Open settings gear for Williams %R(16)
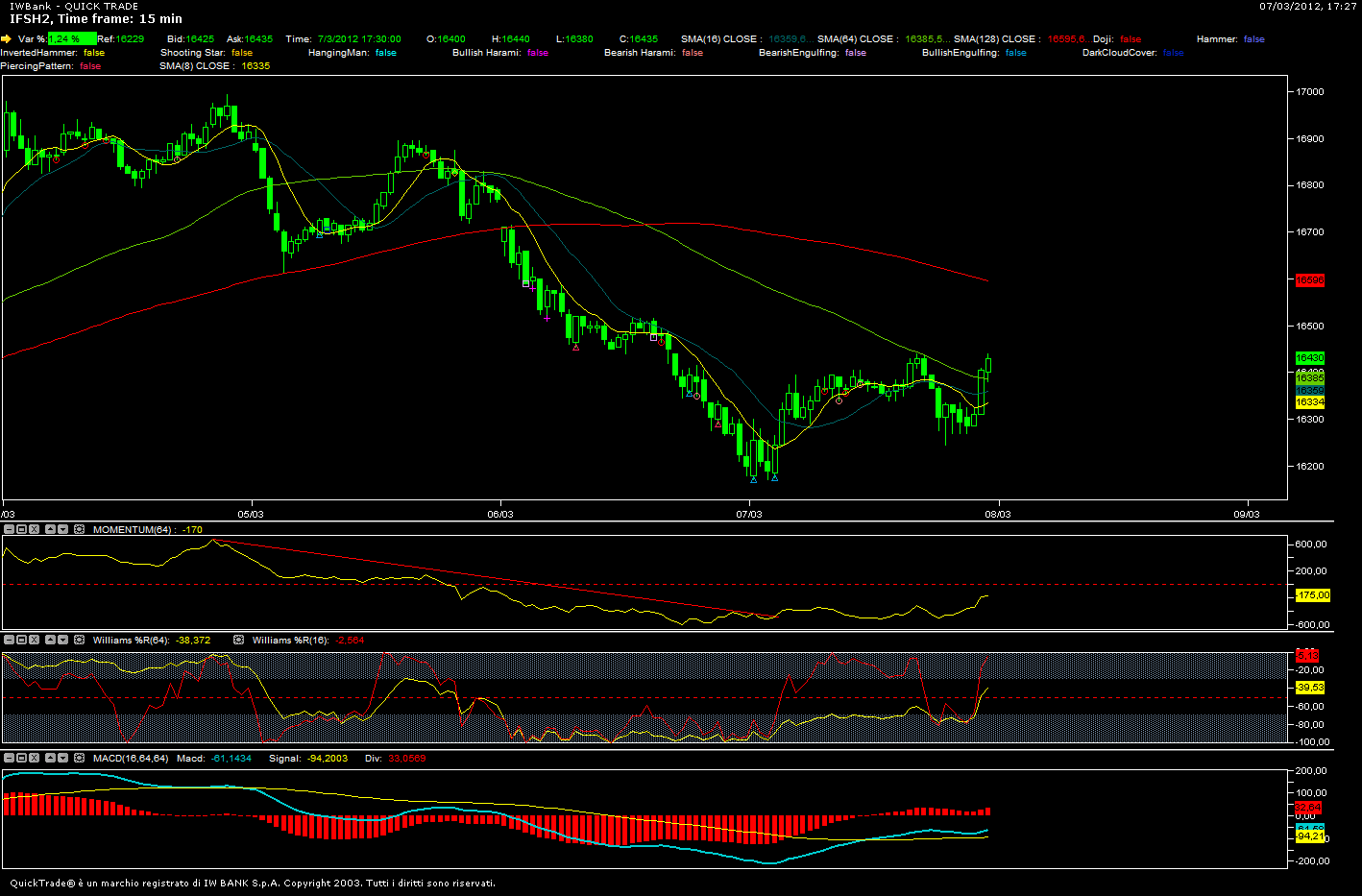Screen dimensions: 1362x896 point(239,640)
